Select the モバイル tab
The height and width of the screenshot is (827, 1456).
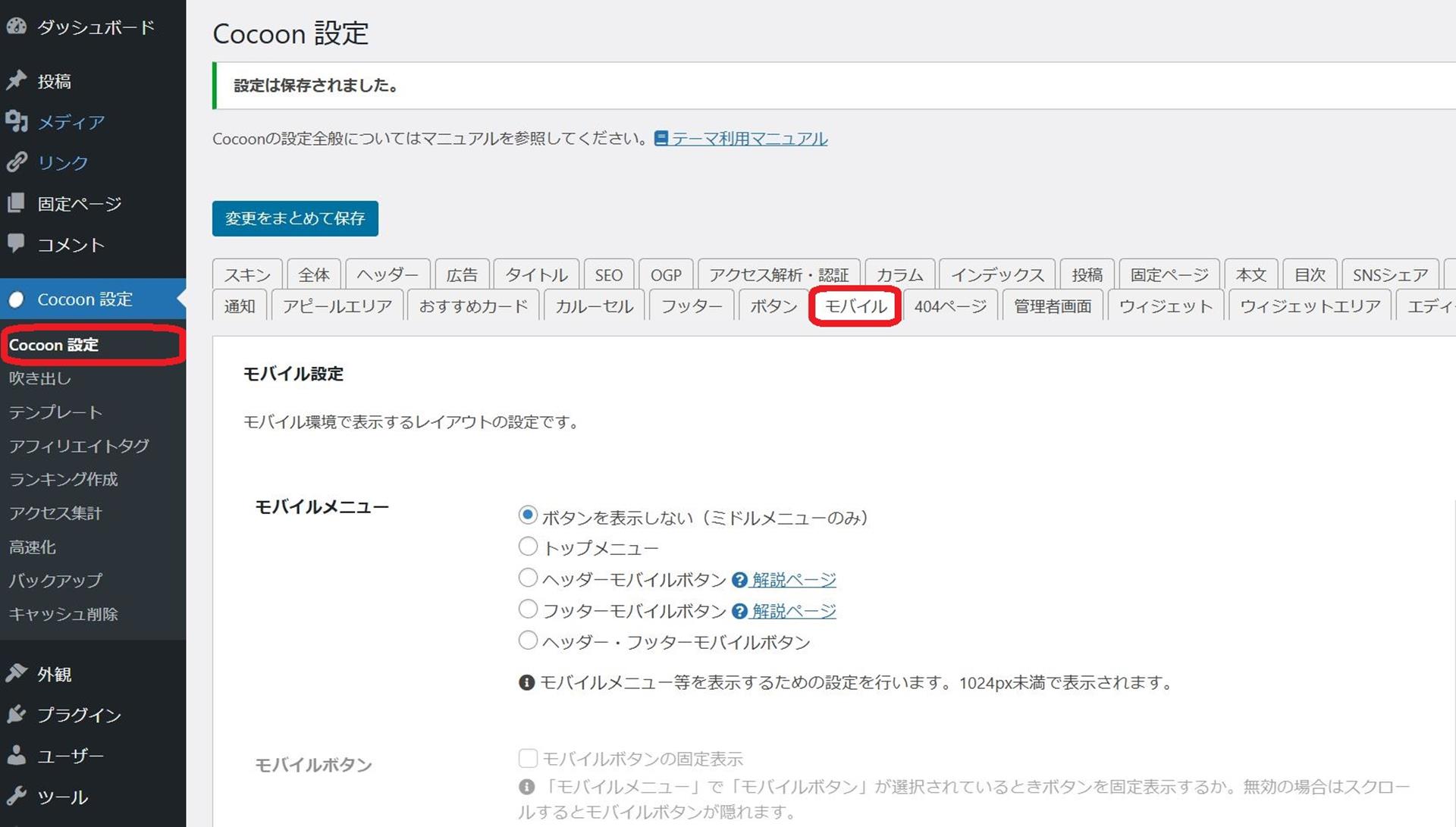(855, 305)
